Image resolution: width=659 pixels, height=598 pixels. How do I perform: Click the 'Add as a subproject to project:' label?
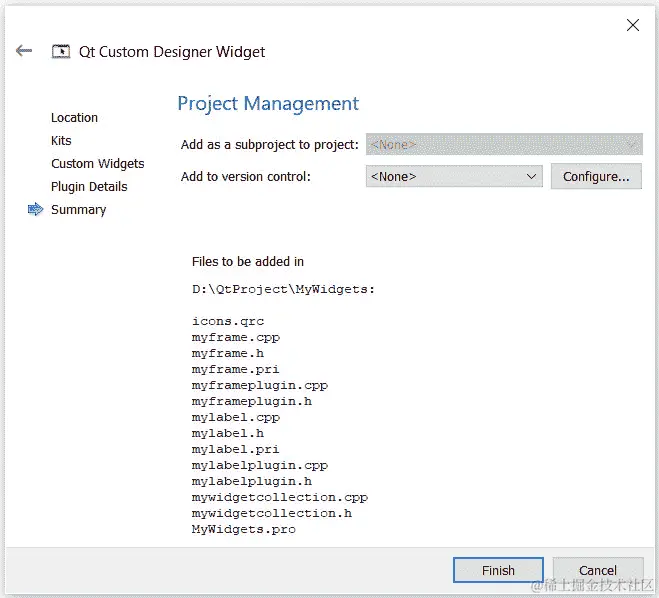pos(270,145)
